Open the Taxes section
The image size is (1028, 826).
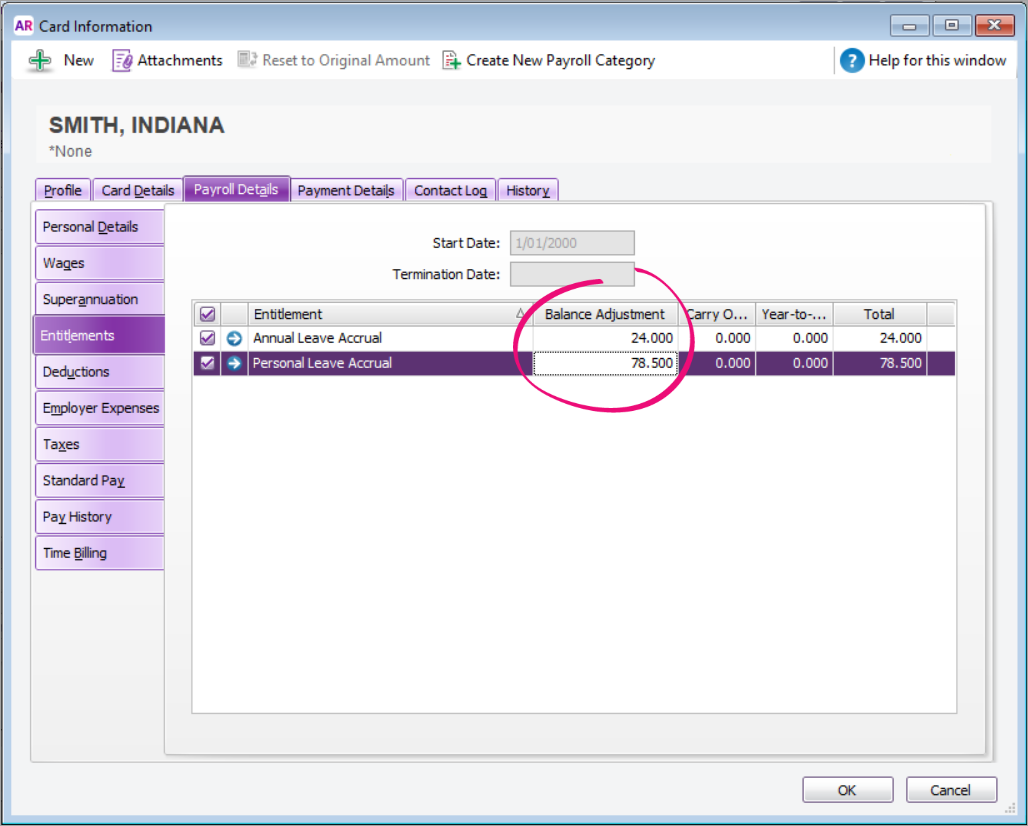tap(100, 444)
